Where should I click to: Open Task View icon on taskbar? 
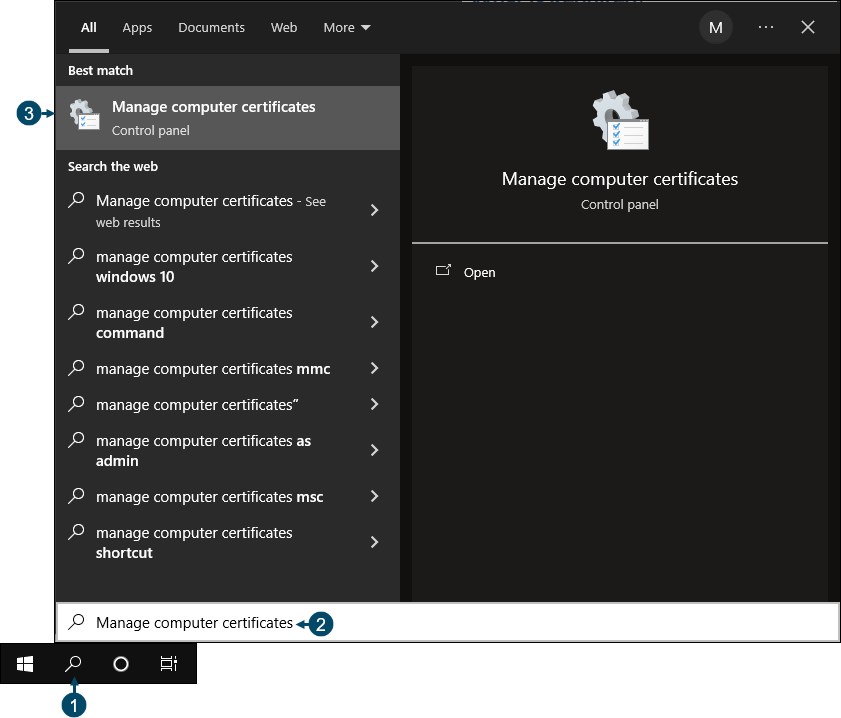tap(168, 664)
